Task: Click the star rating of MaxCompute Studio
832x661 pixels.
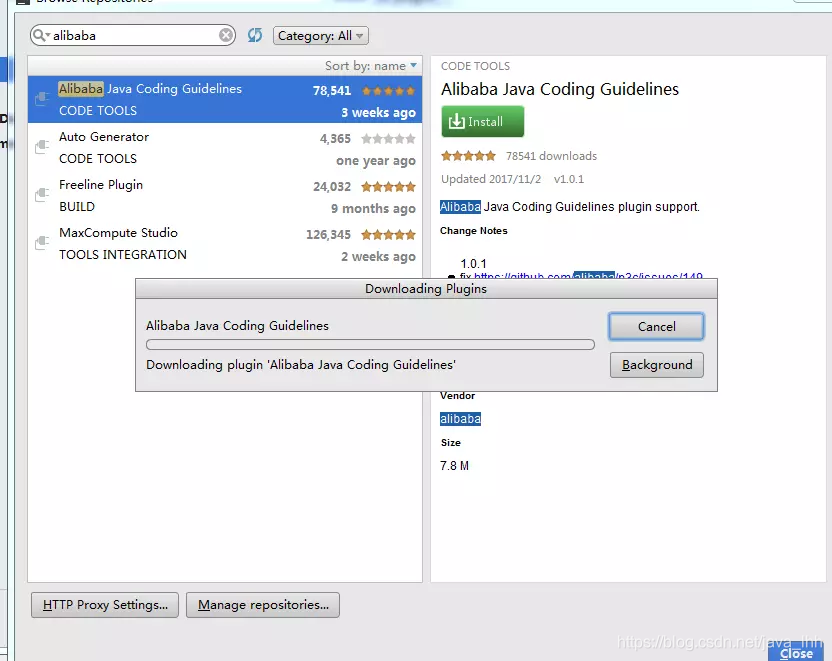Action: (x=388, y=234)
